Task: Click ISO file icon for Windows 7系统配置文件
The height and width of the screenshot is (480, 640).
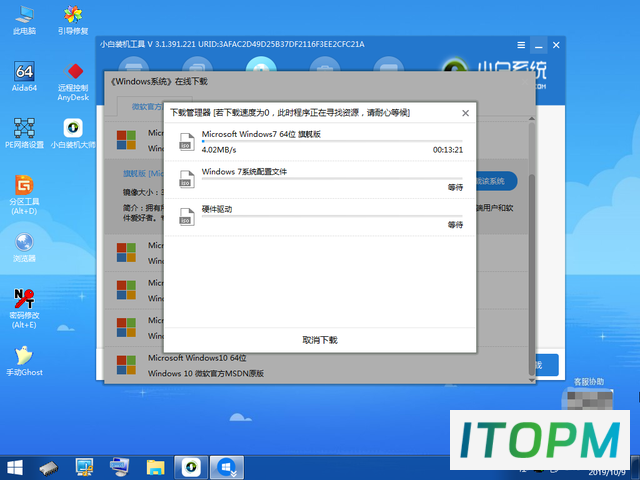Action: tap(187, 179)
